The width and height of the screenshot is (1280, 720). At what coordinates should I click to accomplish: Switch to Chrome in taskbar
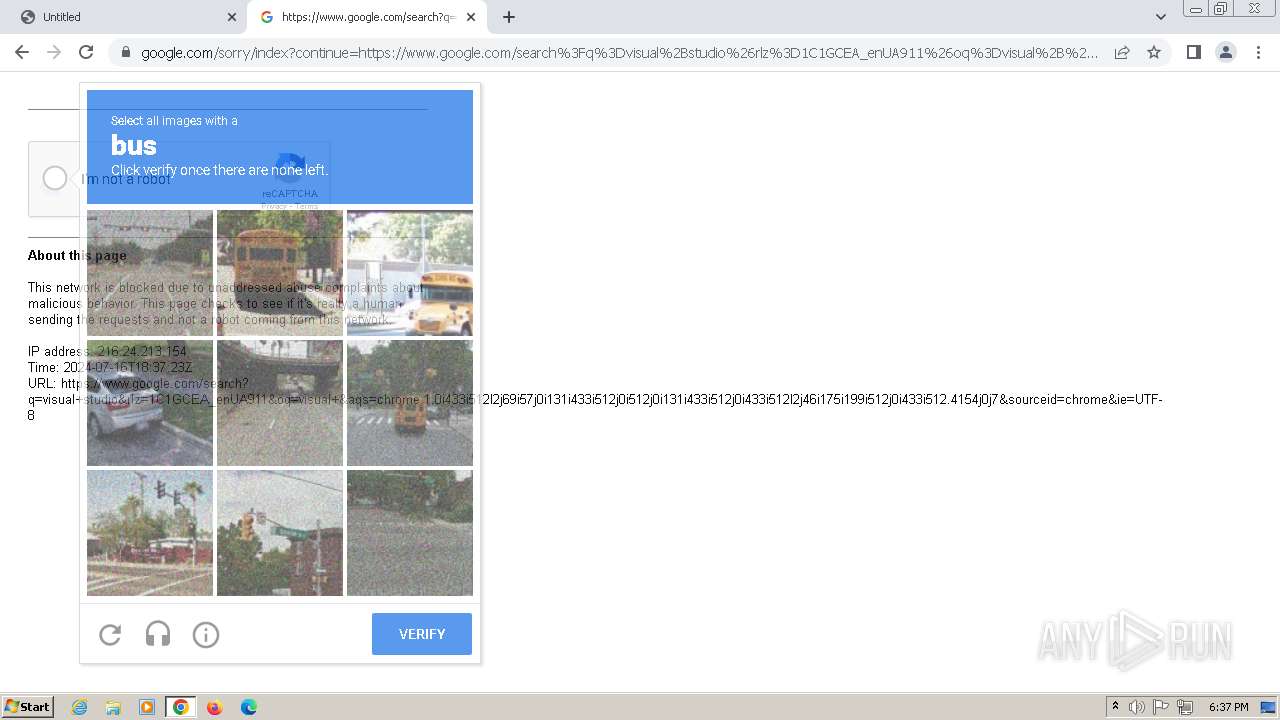coord(181,707)
